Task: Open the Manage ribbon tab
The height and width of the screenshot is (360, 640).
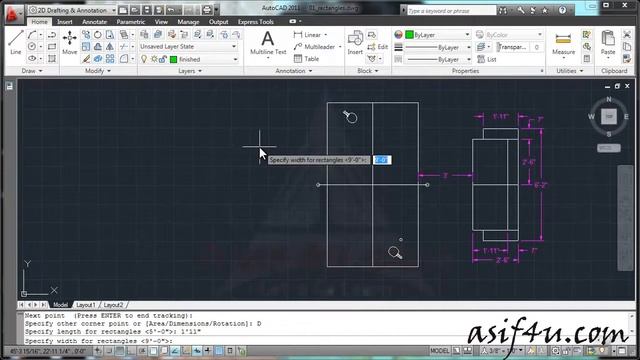Action: [x=188, y=22]
